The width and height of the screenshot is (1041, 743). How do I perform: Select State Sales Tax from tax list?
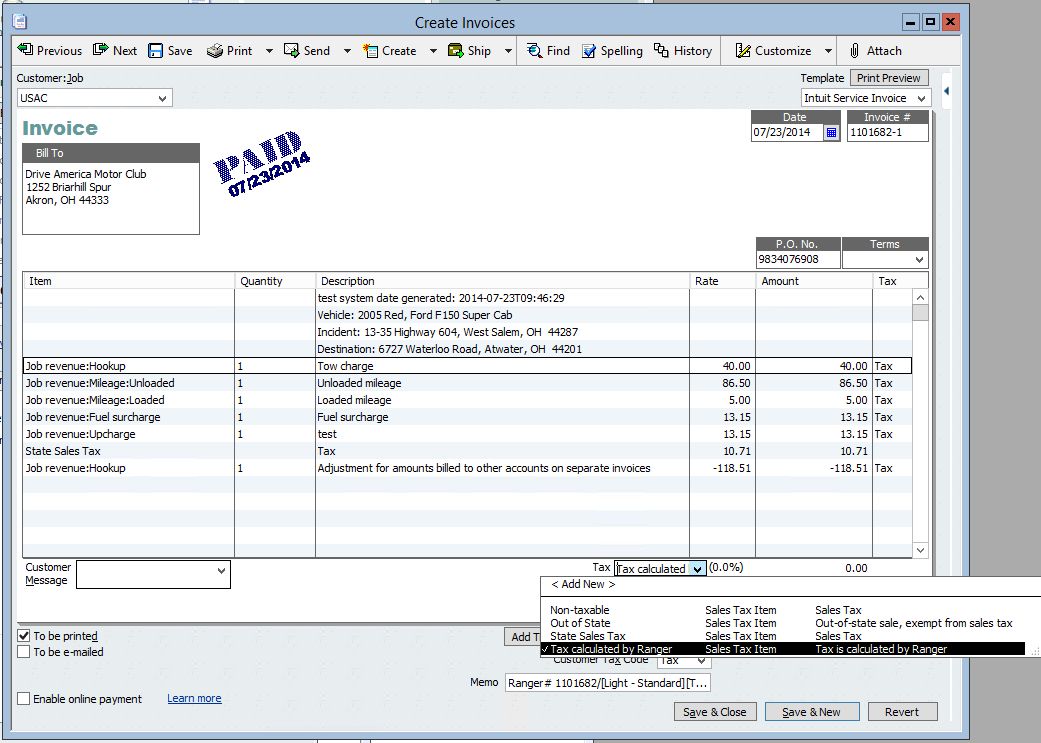click(588, 636)
